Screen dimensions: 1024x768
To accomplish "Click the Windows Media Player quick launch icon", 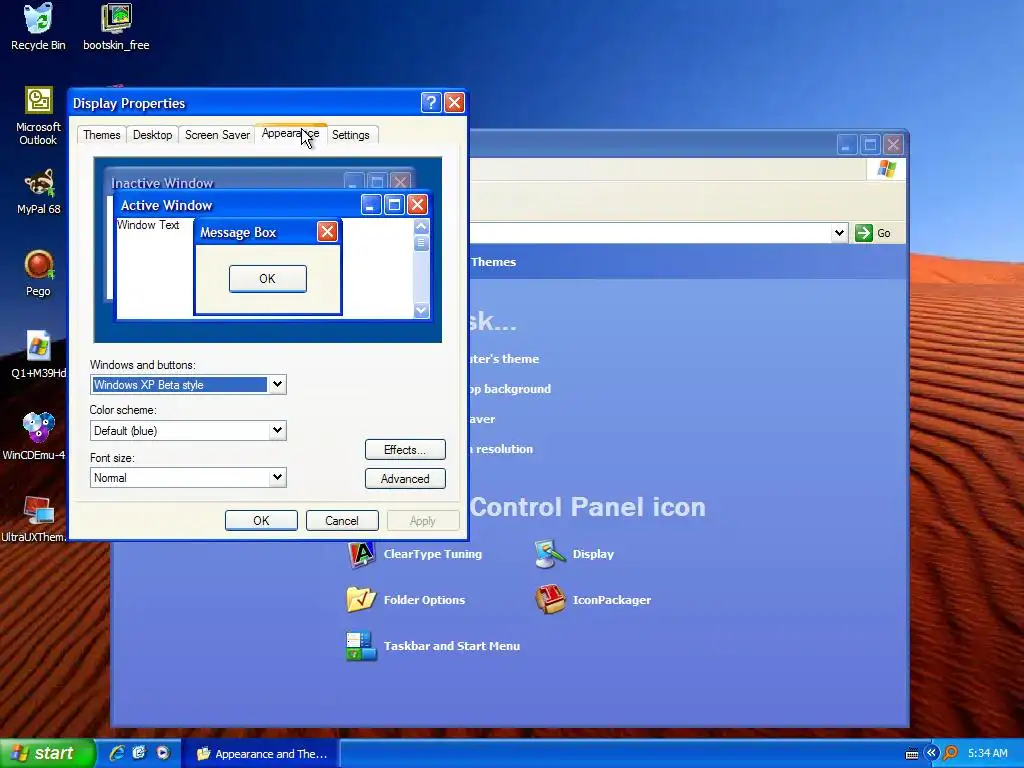I will click(163, 753).
